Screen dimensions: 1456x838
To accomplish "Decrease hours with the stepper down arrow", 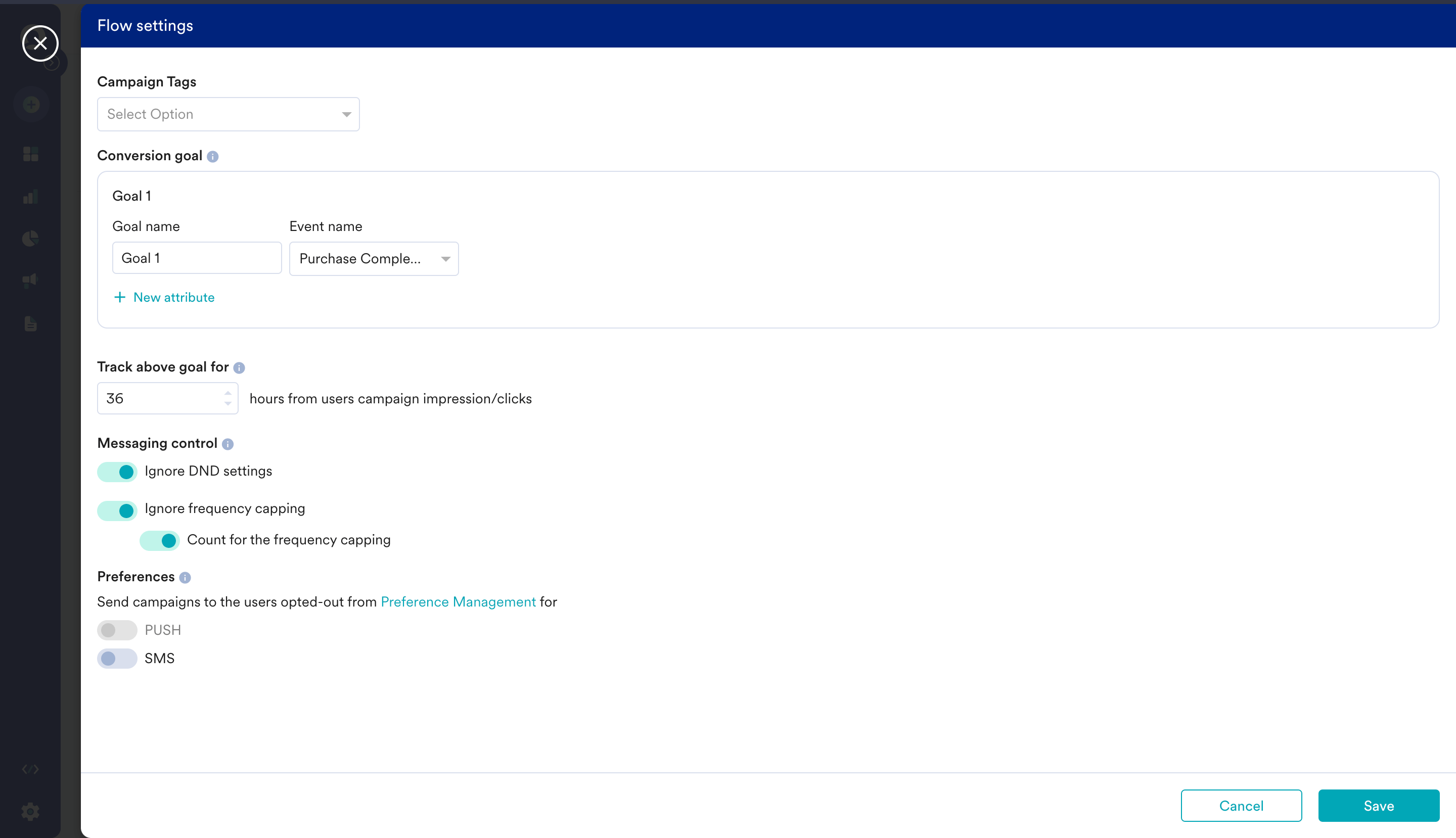I will point(228,404).
